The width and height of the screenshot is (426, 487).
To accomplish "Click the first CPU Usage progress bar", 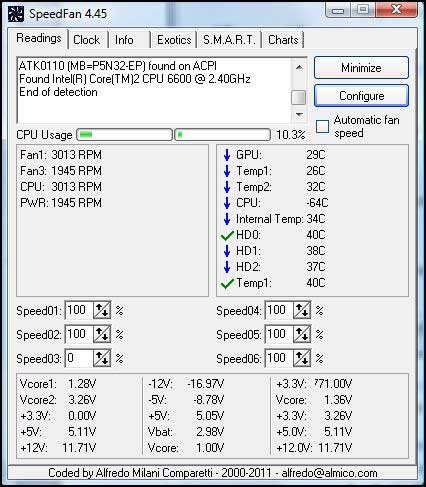I will coord(124,135).
